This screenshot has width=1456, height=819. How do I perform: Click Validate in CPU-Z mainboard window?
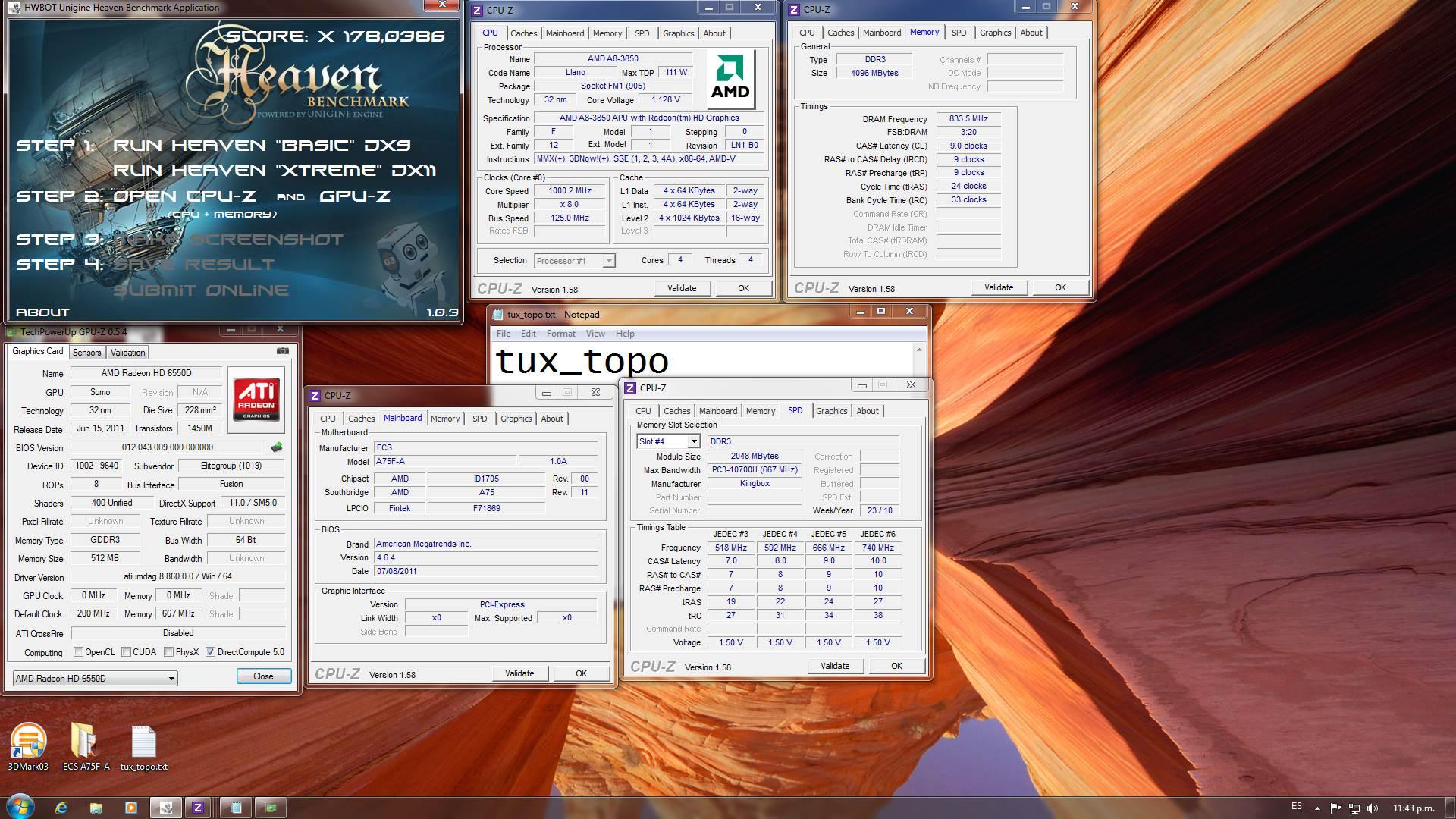click(519, 673)
